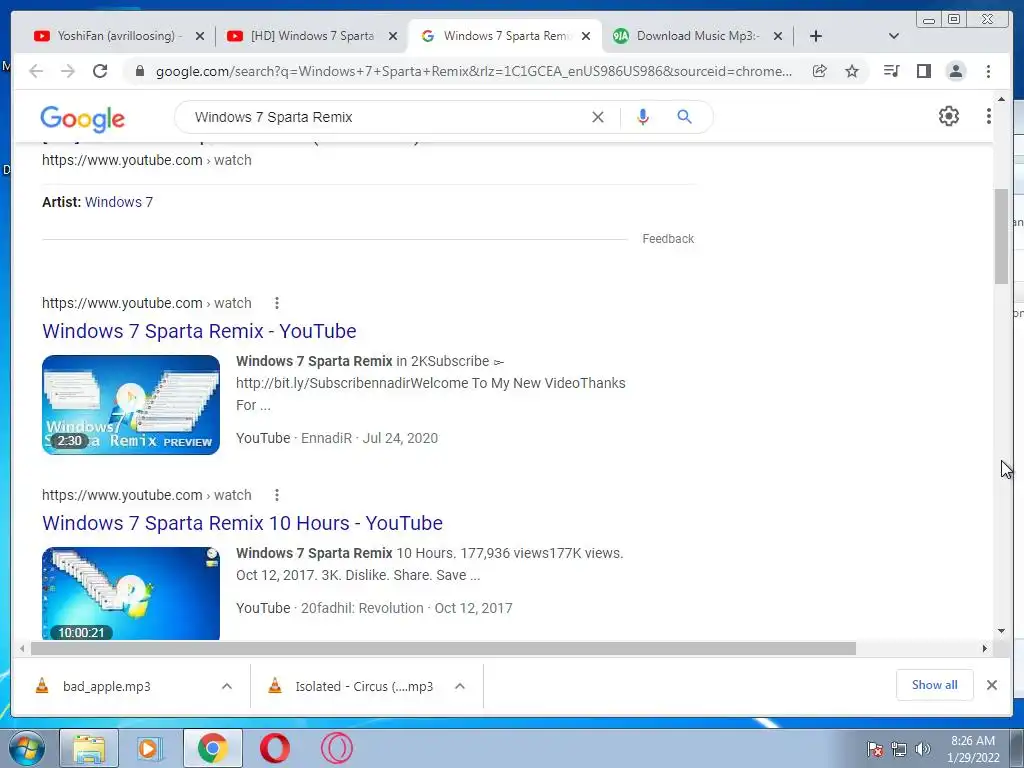Viewport: 1024px width, 768px height.
Task: Open the Action Center flag icon
Action: click(x=874, y=749)
